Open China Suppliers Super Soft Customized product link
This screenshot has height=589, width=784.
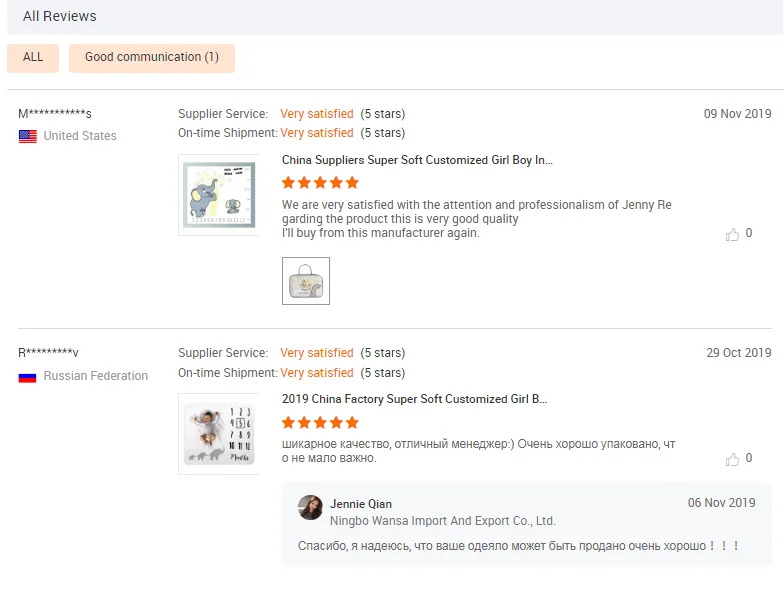tap(417, 160)
